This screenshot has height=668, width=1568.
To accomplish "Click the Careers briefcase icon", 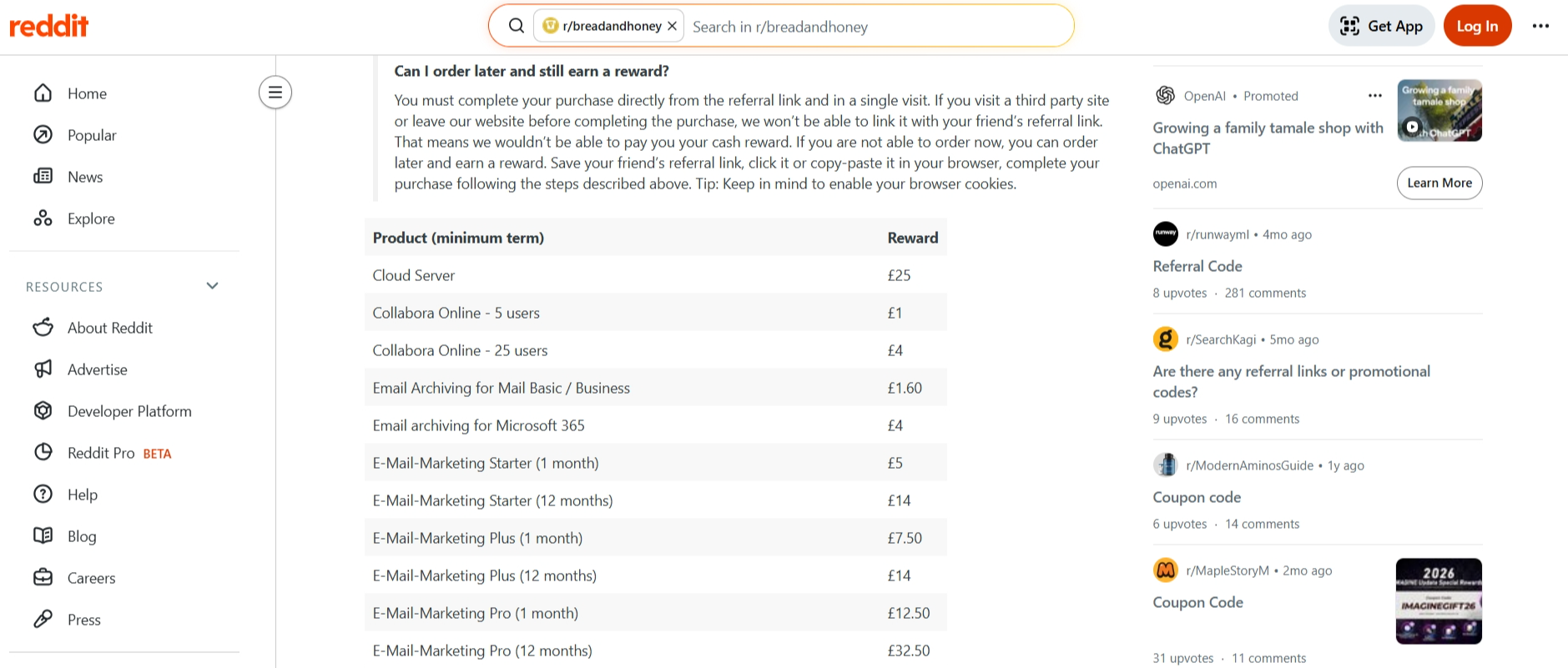I will pyautogui.click(x=43, y=578).
